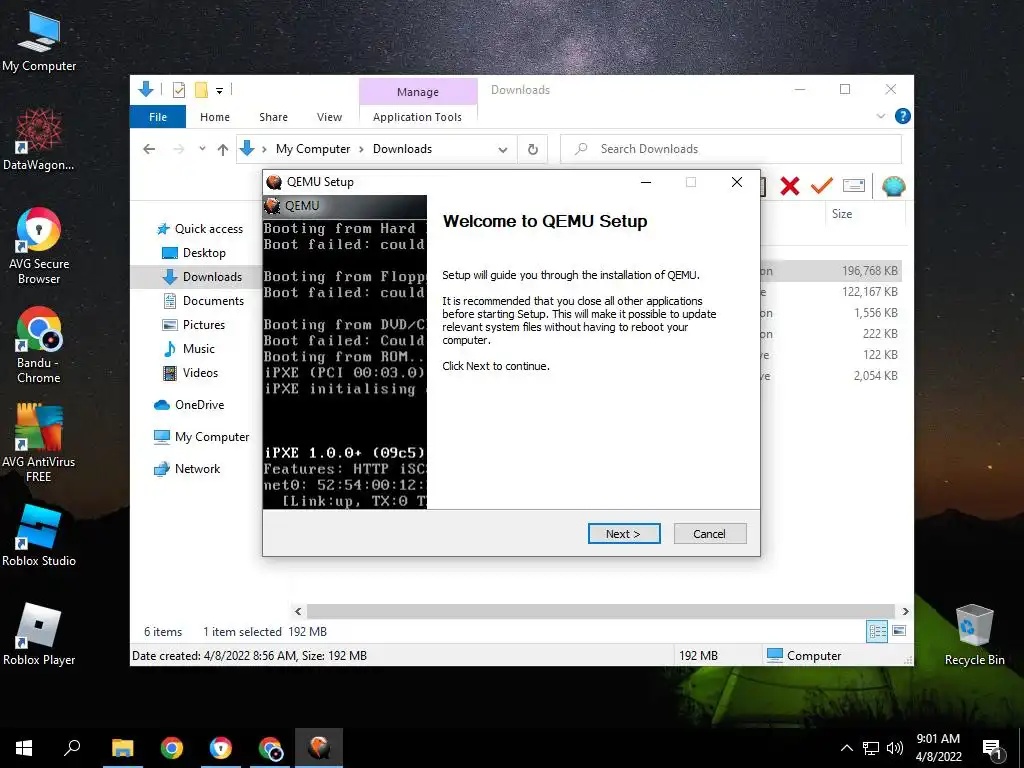Open Explorer help question mark icon

point(903,116)
